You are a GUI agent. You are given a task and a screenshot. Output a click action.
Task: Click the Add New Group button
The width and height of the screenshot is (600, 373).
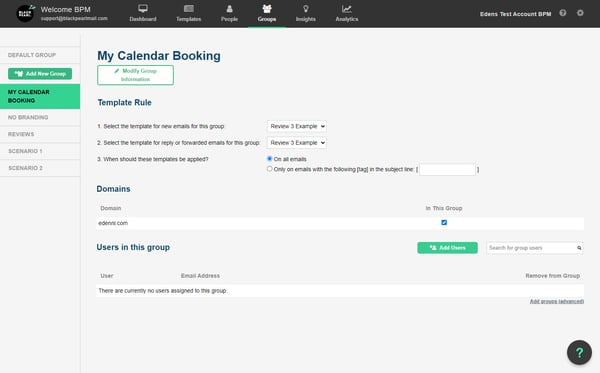click(x=40, y=73)
